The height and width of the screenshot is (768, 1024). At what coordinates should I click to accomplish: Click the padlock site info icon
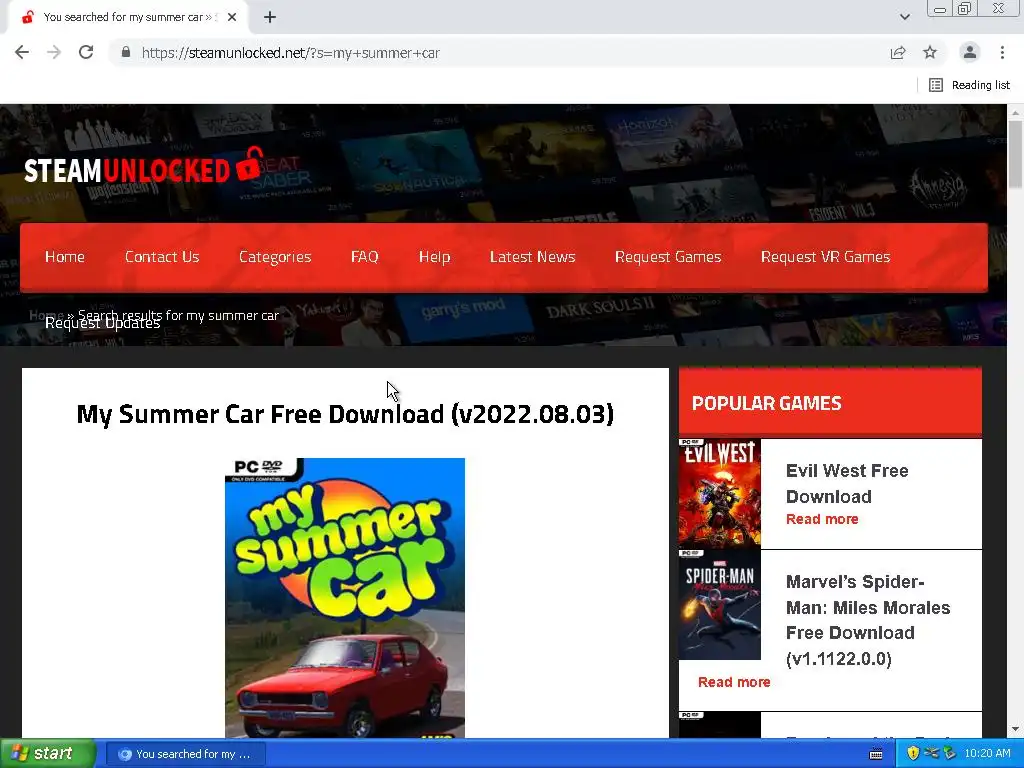pos(126,52)
